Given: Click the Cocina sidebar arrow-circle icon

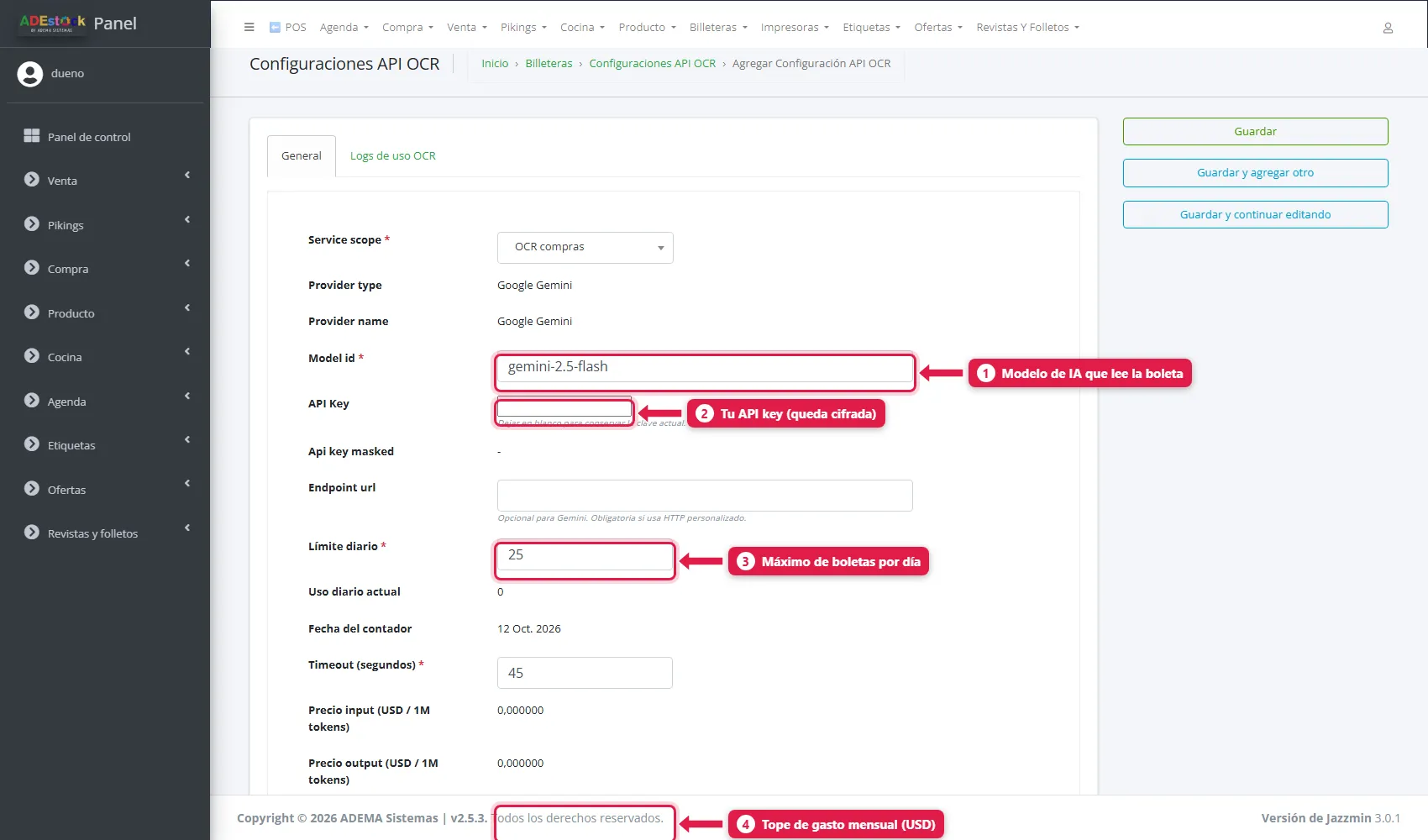Looking at the screenshot, I should click(32, 356).
